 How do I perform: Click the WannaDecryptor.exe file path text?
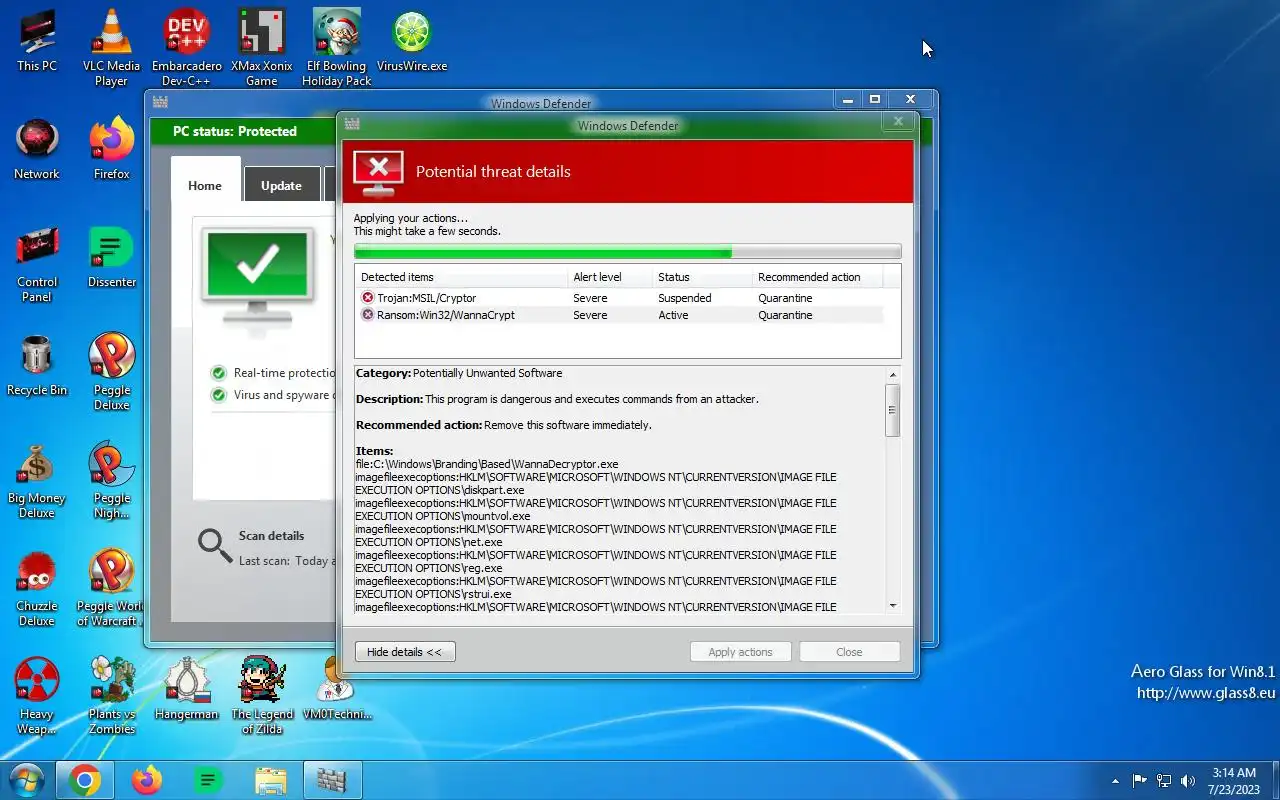pyautogui.click(x=487, y=464)
